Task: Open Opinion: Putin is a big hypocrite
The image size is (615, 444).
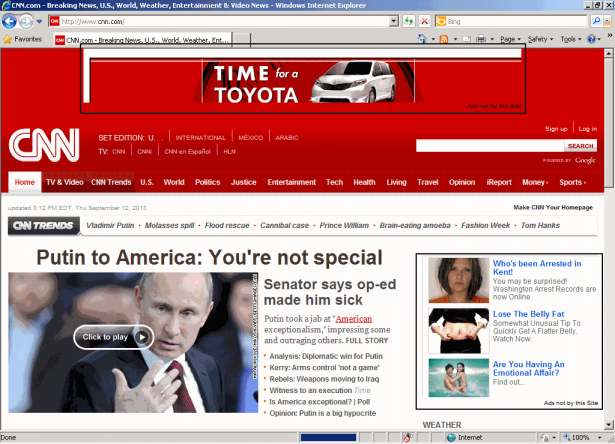Action: tap(322, 413)
